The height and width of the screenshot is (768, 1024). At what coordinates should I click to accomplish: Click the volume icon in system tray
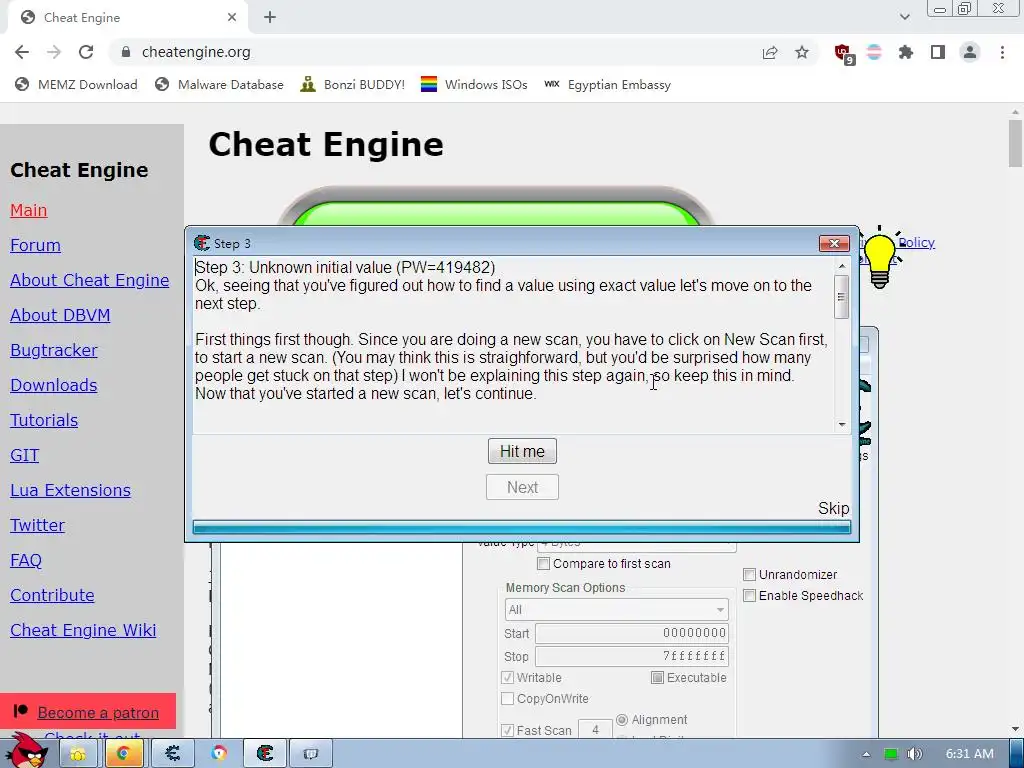tap(915, 754)
